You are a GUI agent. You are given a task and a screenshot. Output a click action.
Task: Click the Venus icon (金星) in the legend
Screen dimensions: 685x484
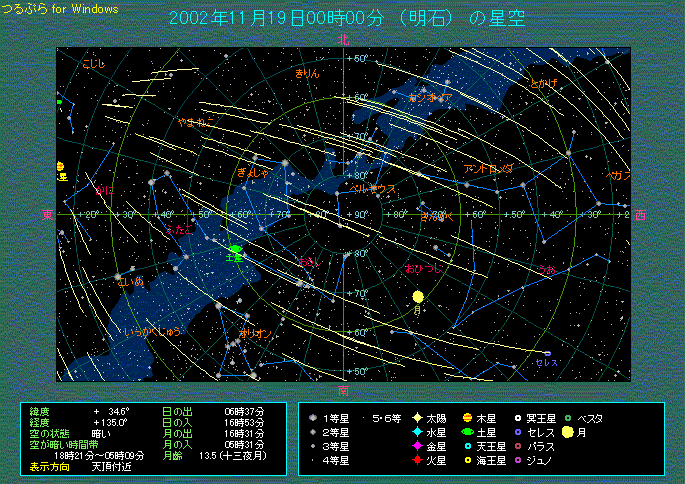pos(416,446)
